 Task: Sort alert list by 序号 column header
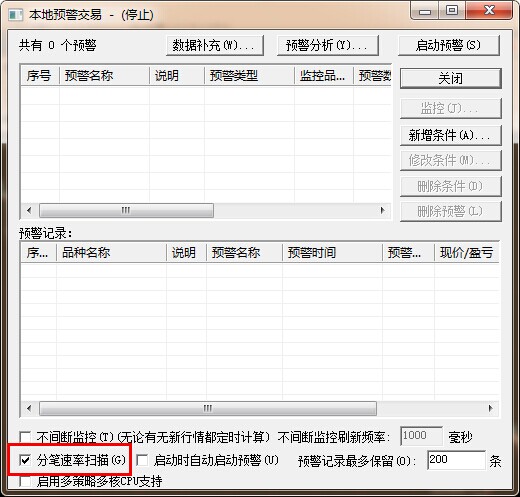click(x=40, y=76)
